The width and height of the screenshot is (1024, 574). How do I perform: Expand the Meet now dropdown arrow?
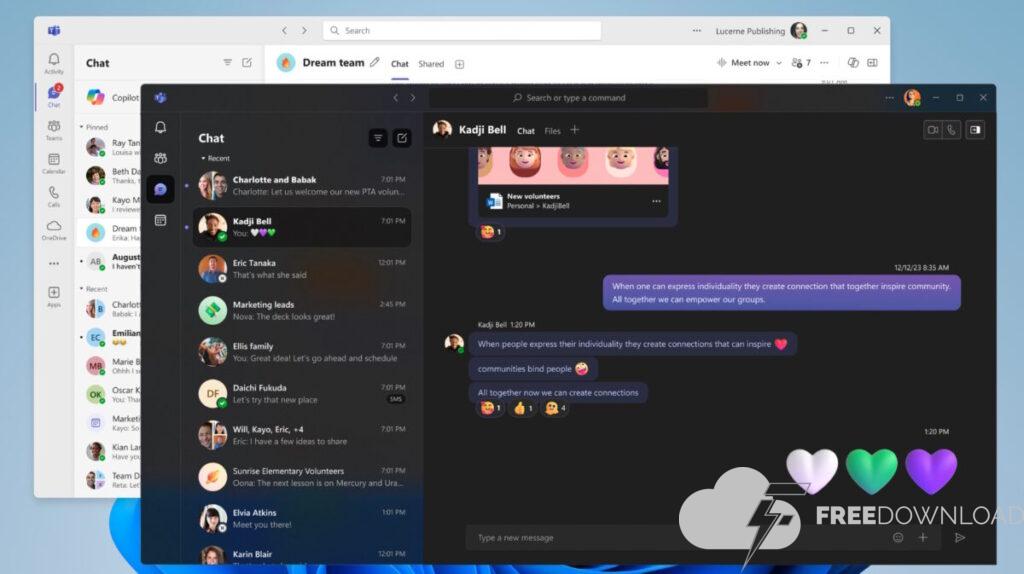(x=780, y=63)
